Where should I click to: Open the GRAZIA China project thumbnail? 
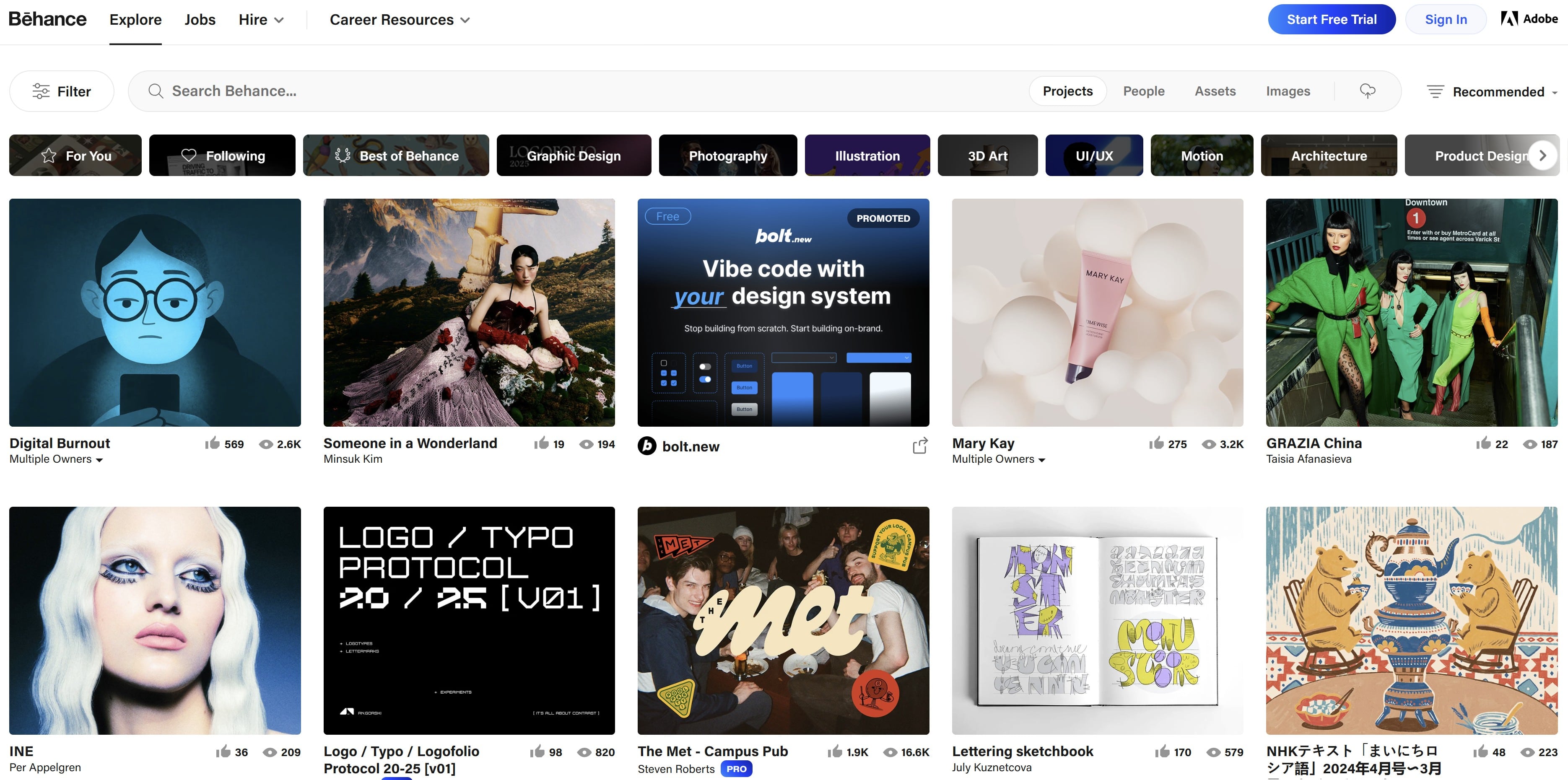click(1411, 312)
